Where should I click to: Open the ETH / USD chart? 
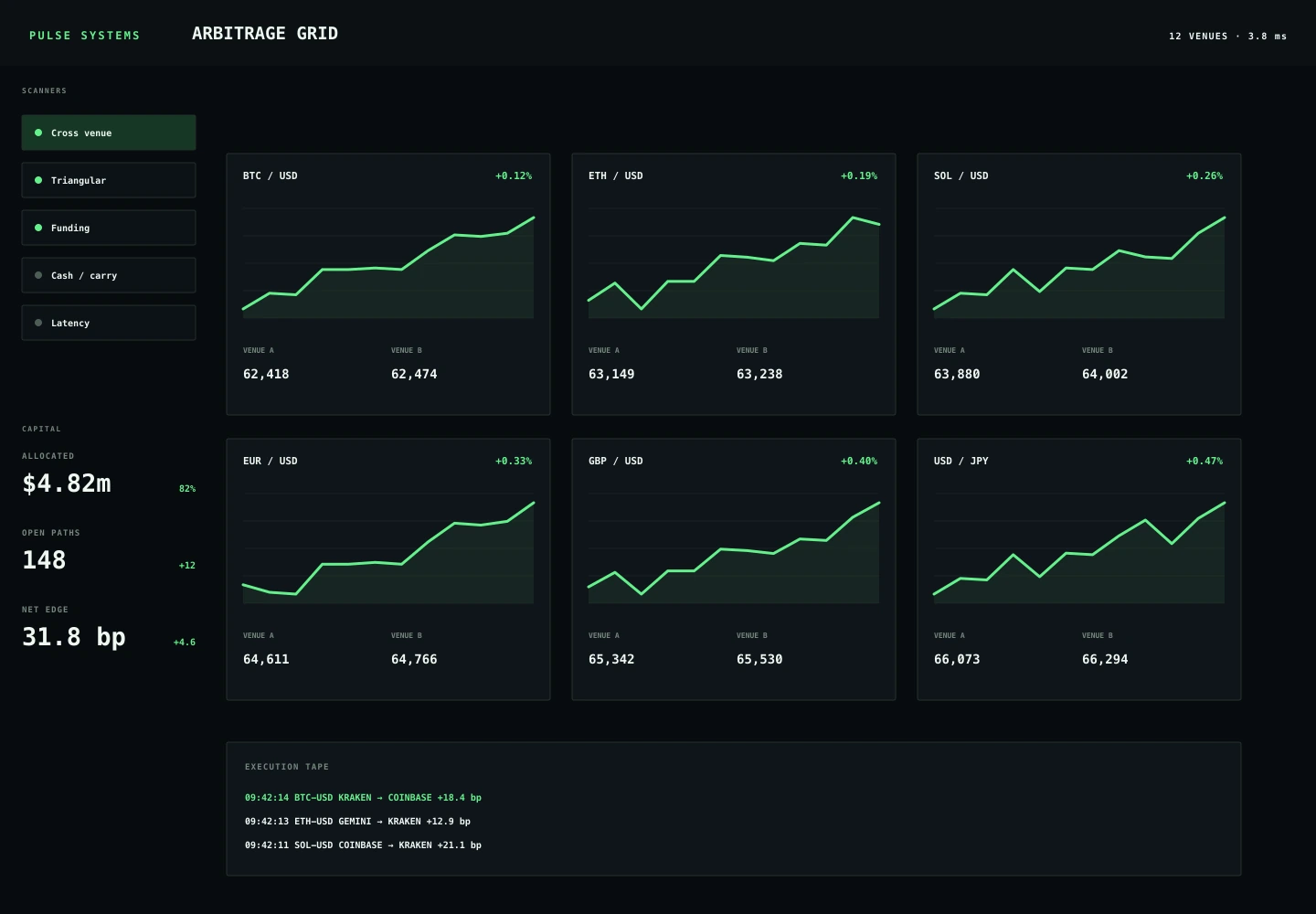click(734, 264)
